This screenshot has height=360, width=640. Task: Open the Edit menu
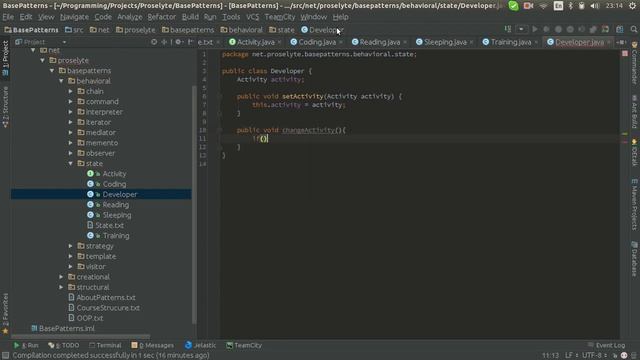click(x=26, y=17)
